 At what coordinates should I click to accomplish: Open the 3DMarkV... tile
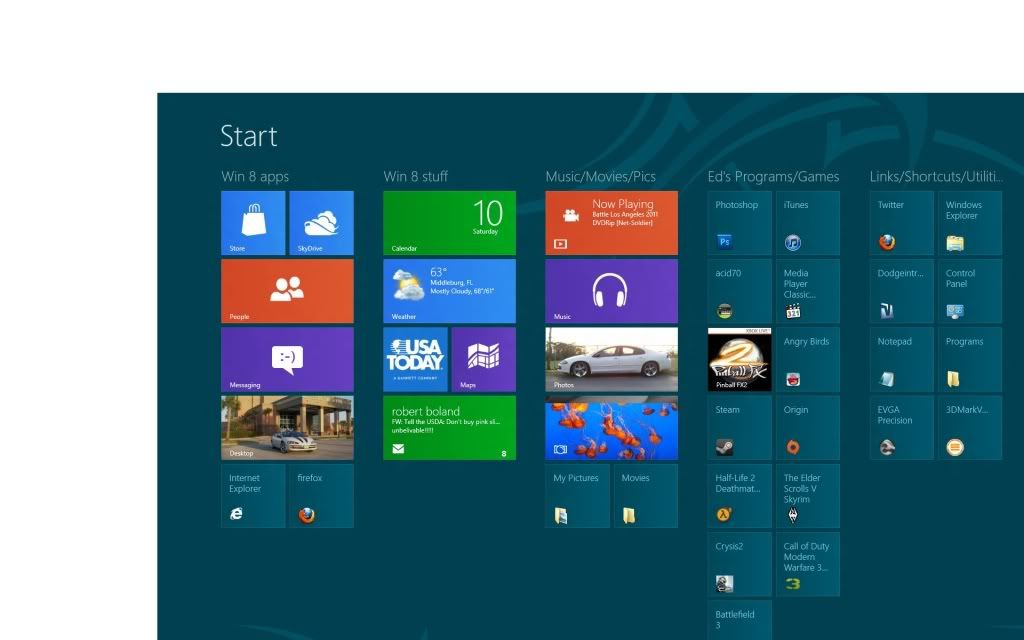pos(970,428)
